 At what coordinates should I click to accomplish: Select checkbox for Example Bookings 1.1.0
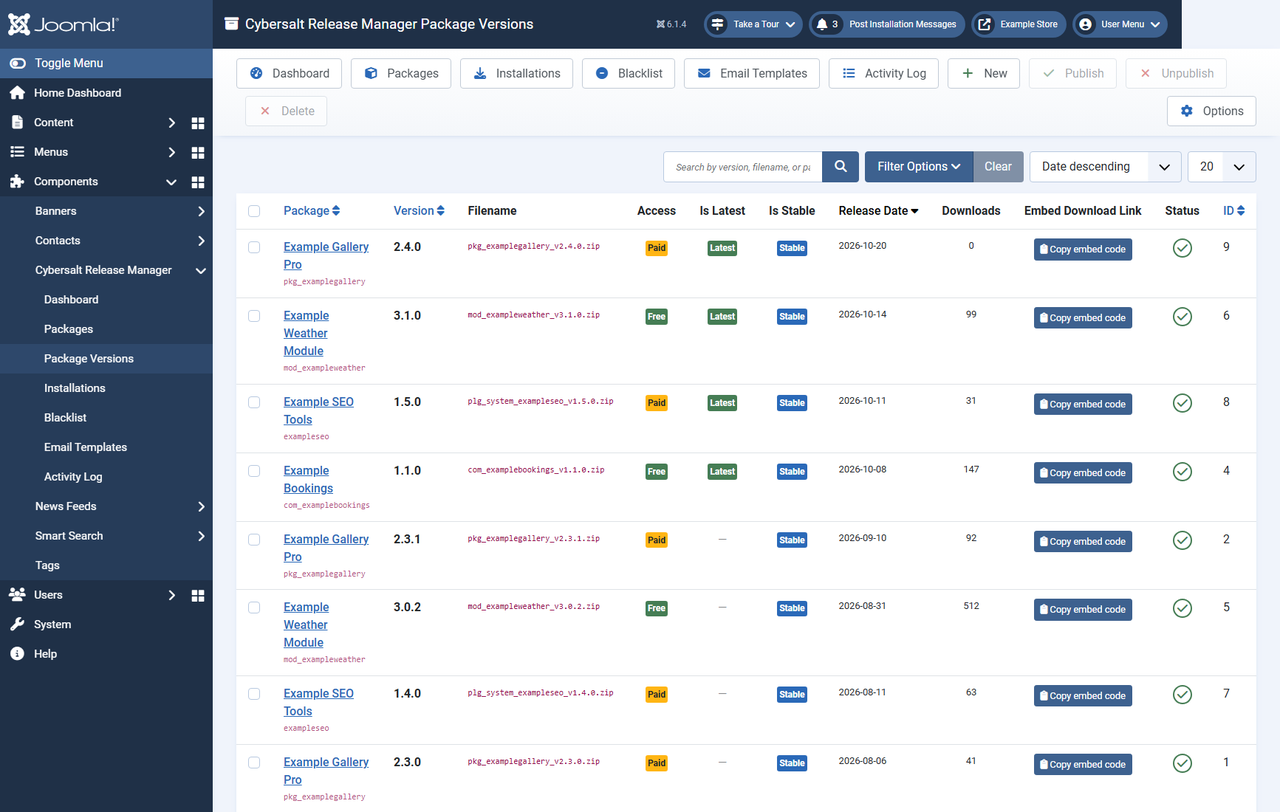pos(254,471)
